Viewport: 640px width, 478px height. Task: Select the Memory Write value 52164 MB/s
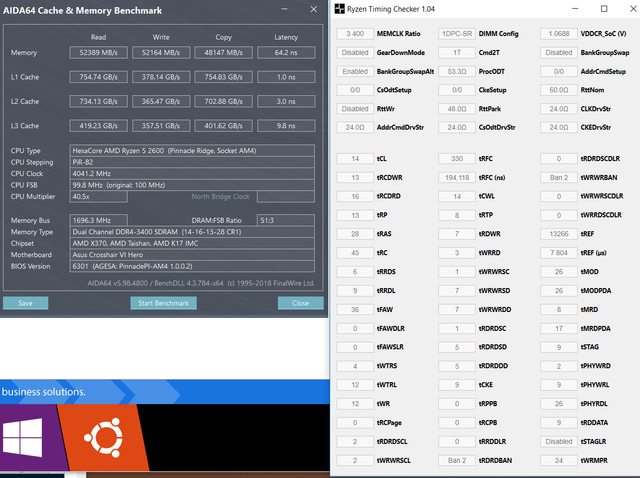161,52
